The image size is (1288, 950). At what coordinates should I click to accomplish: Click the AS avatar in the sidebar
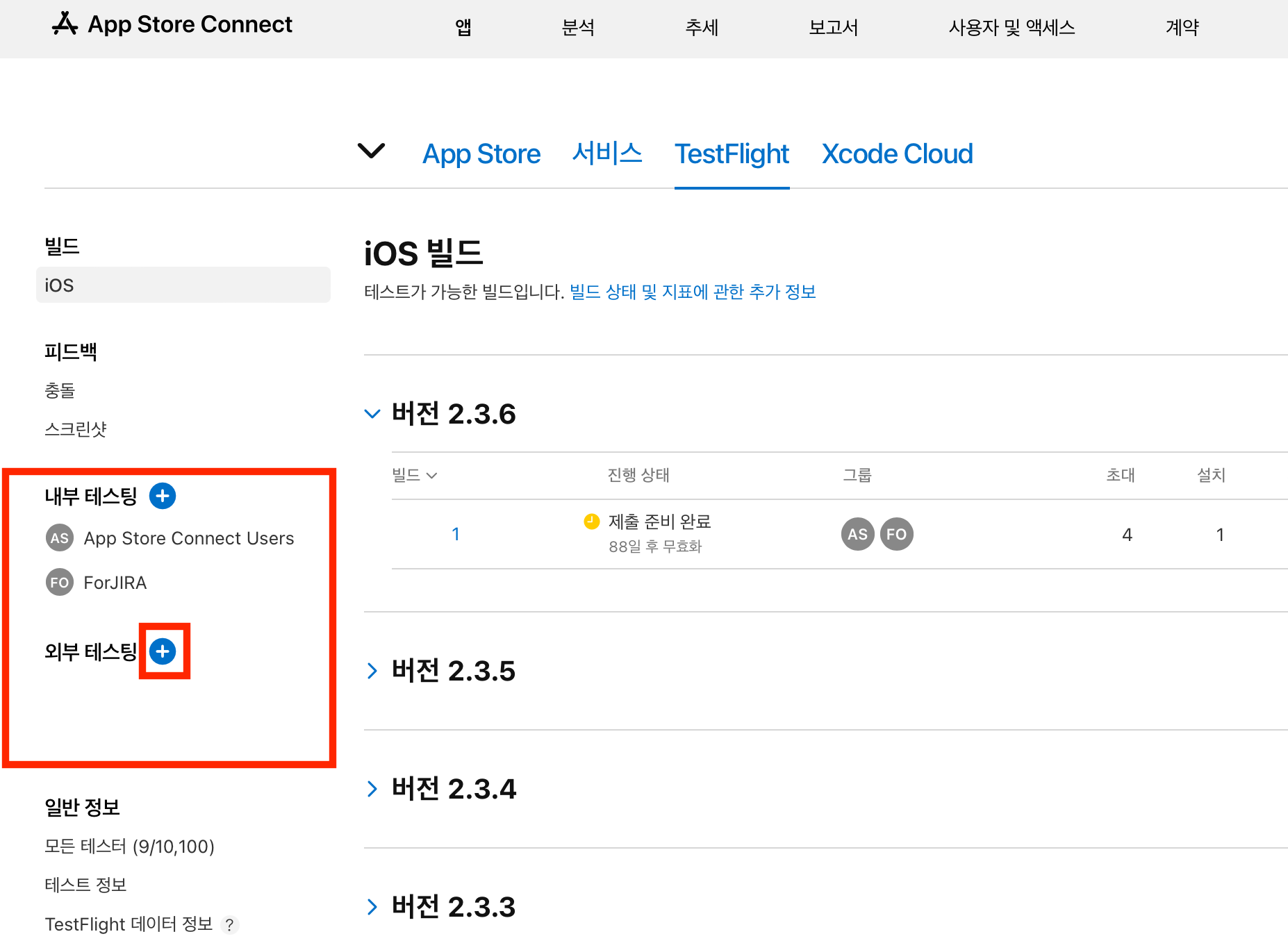pos(60,538)
